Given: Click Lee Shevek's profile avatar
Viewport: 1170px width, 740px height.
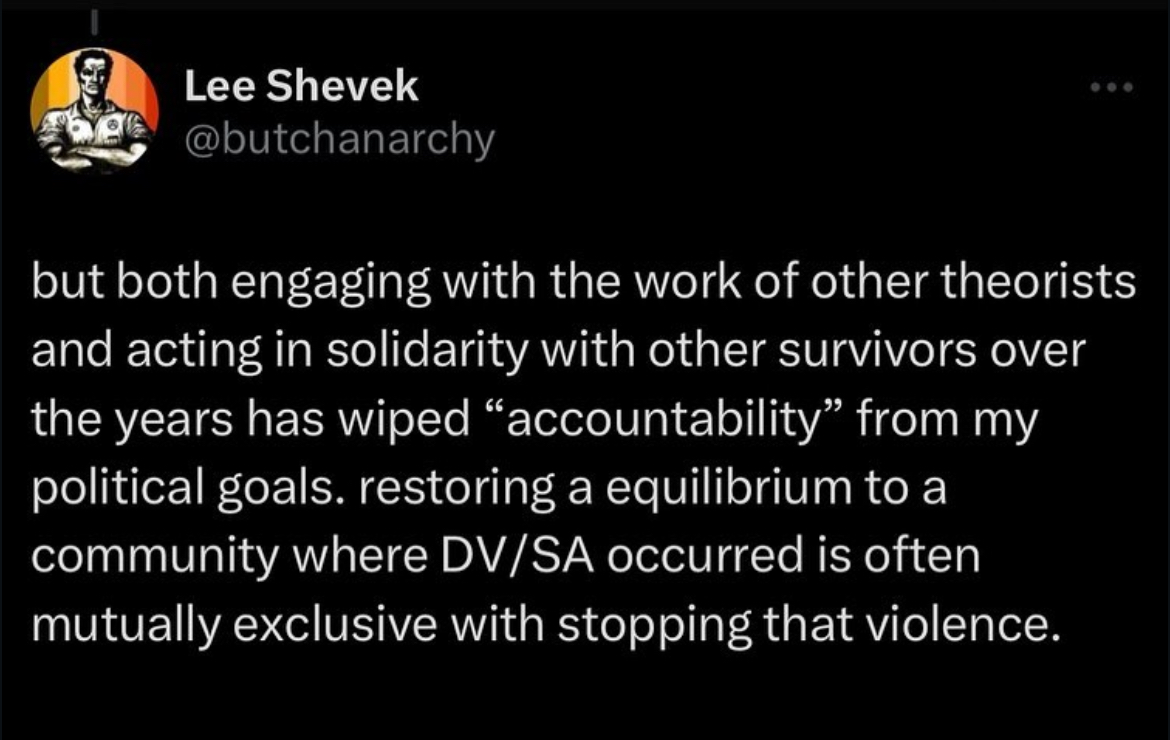Looking at the screenshot, I should point(92,112).
